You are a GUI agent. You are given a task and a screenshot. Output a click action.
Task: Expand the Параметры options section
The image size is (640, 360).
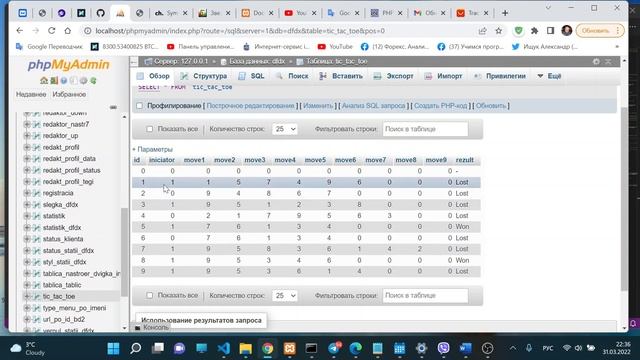point(152,149)
